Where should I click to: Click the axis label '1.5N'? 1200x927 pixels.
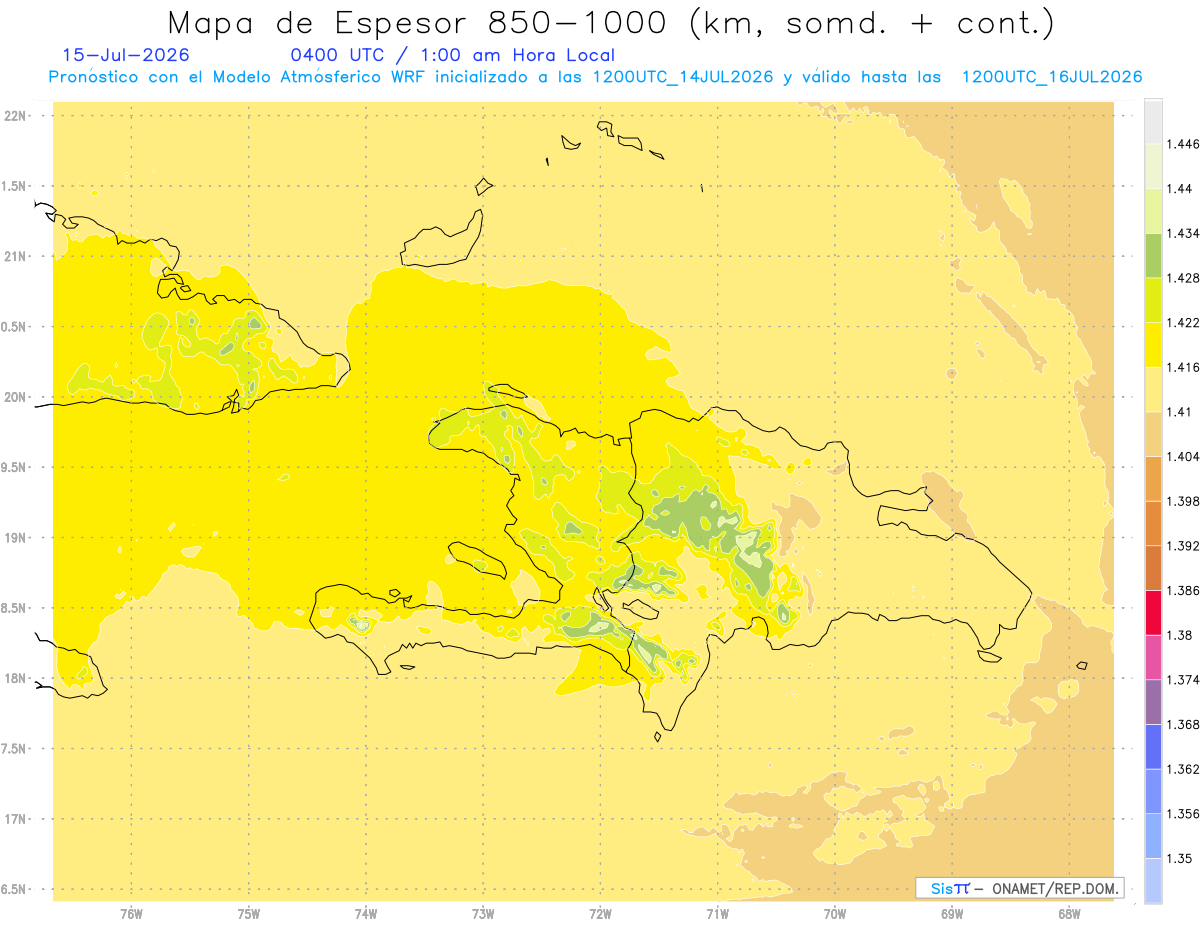15,186
